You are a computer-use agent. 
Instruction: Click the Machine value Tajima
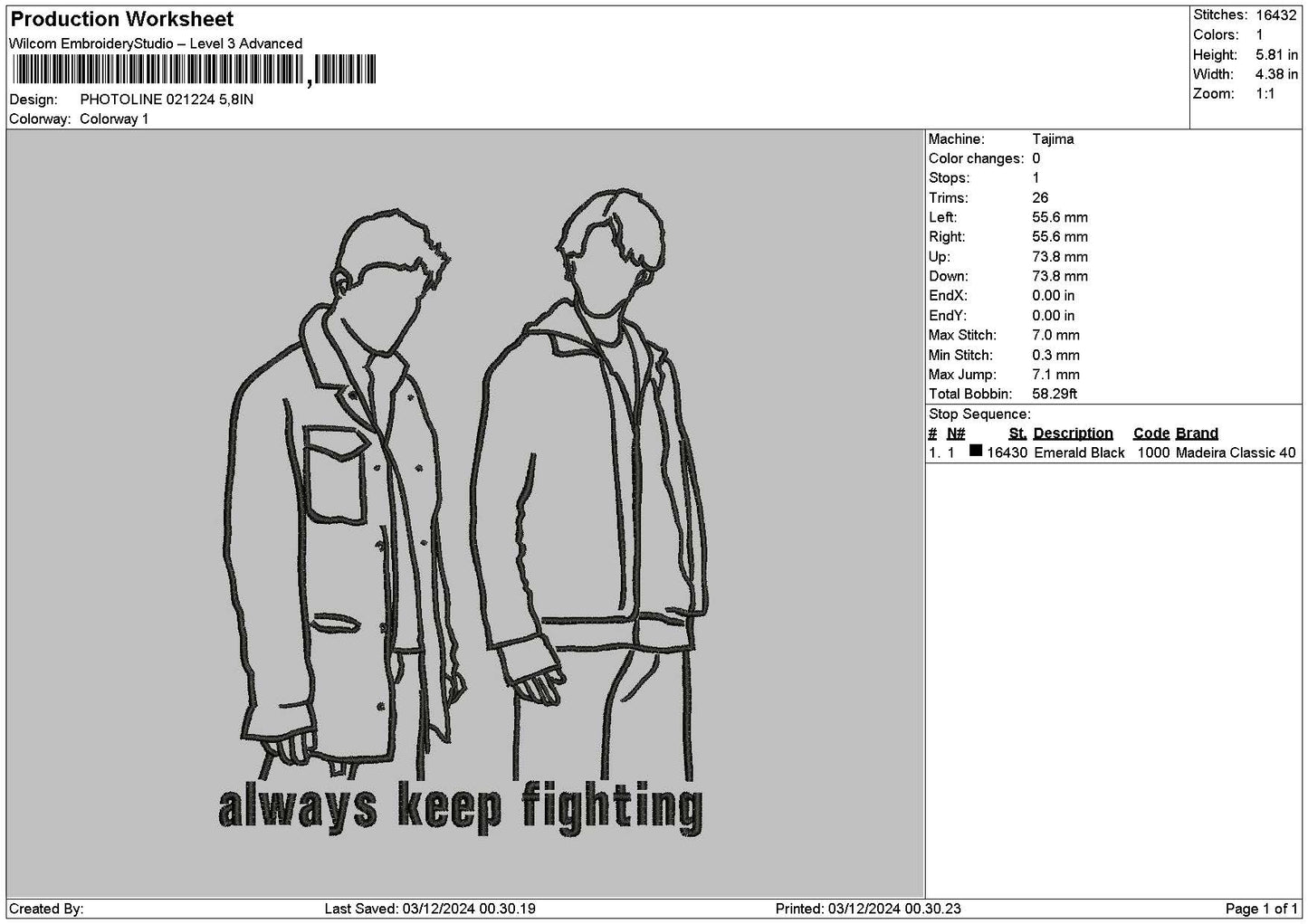pos(1053,139)
